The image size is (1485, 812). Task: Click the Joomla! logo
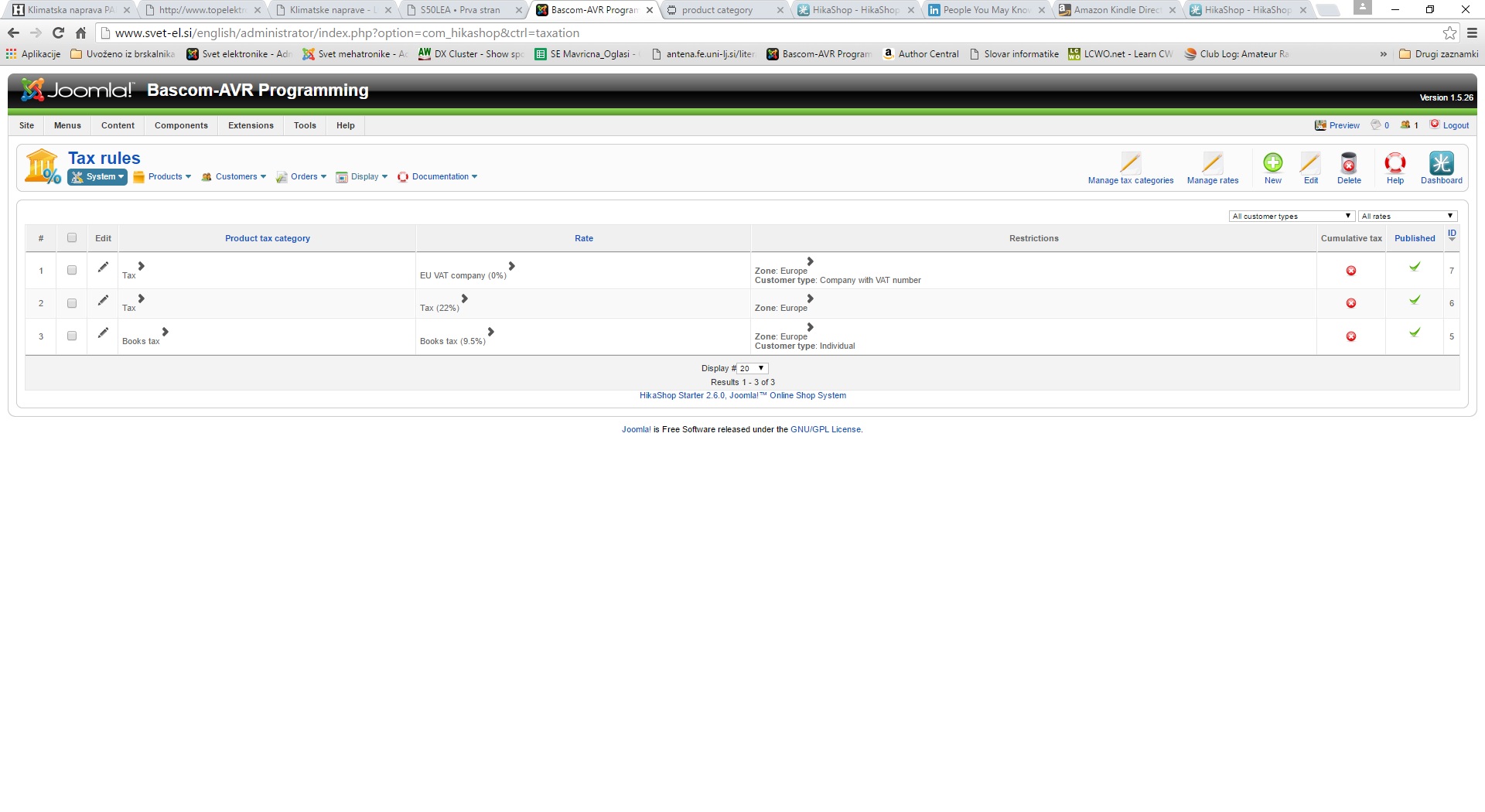pos(77,90)
